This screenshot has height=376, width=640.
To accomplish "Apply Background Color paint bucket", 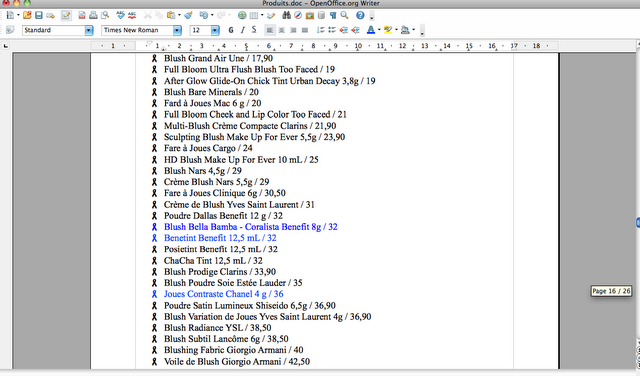I will pos(405,30).
